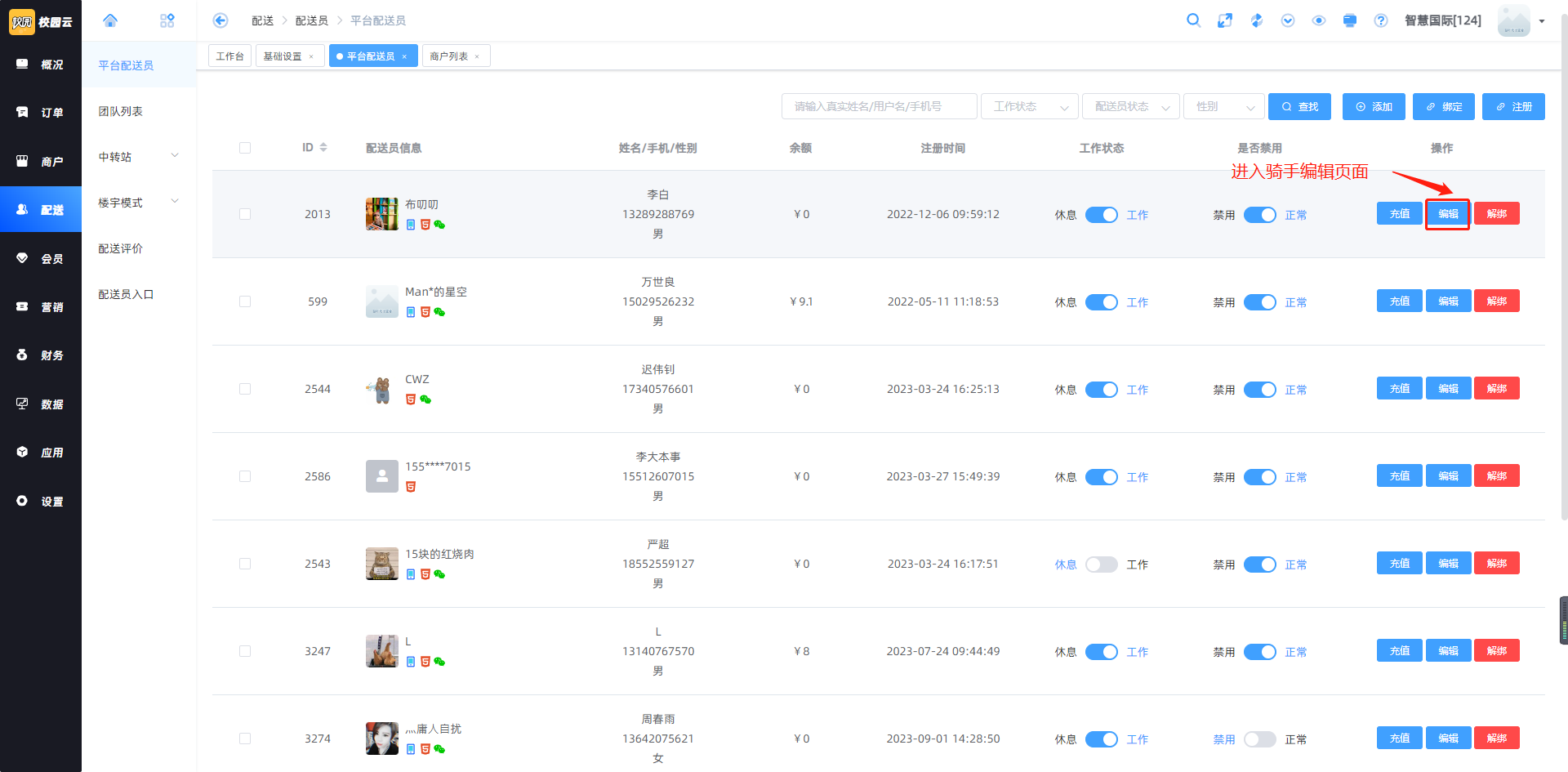Close the 商户列表 tab with its x
1568x772 pixels.
pyautogui.click(x=477, y=56)
